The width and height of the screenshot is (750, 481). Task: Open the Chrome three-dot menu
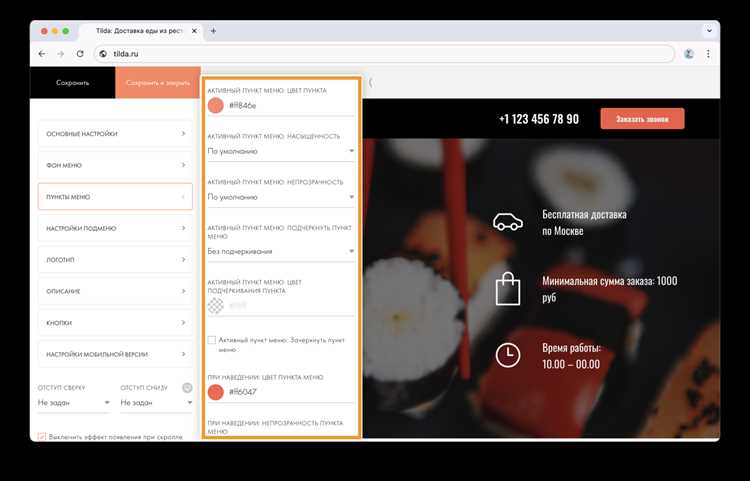click(x=708, y=54)
